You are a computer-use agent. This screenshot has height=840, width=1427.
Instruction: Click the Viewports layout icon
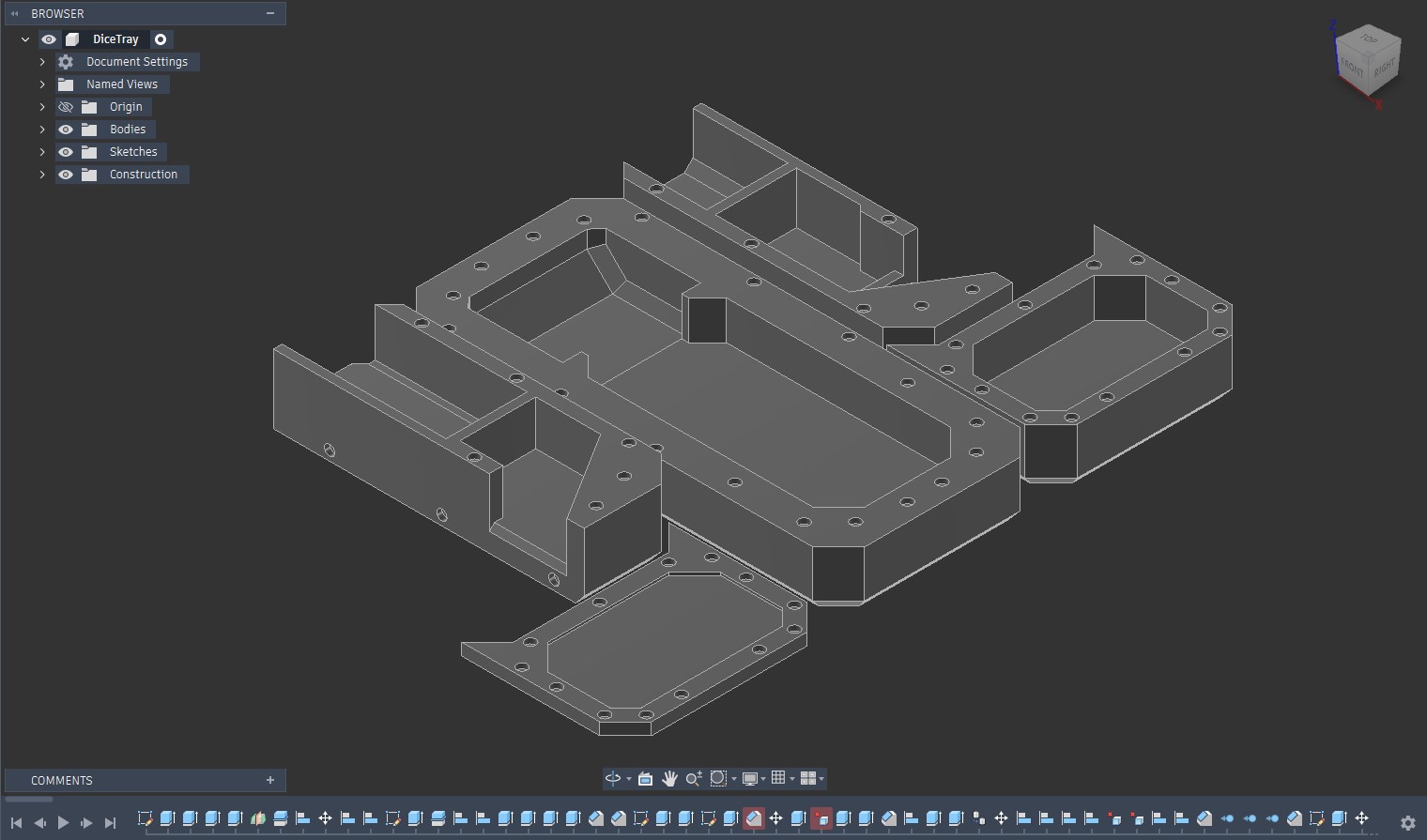click(807, 778)
